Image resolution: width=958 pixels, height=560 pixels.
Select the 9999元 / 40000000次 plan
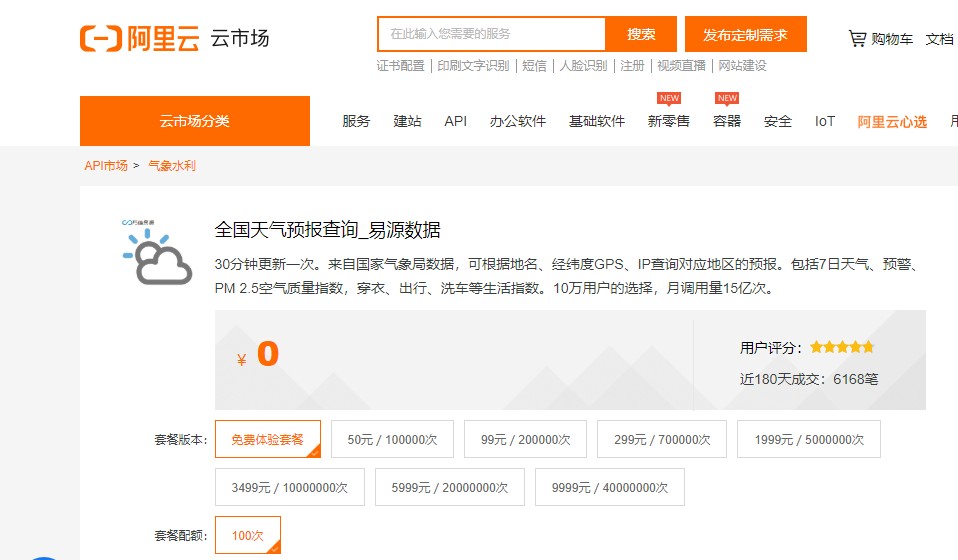click(x=610, y=487)
